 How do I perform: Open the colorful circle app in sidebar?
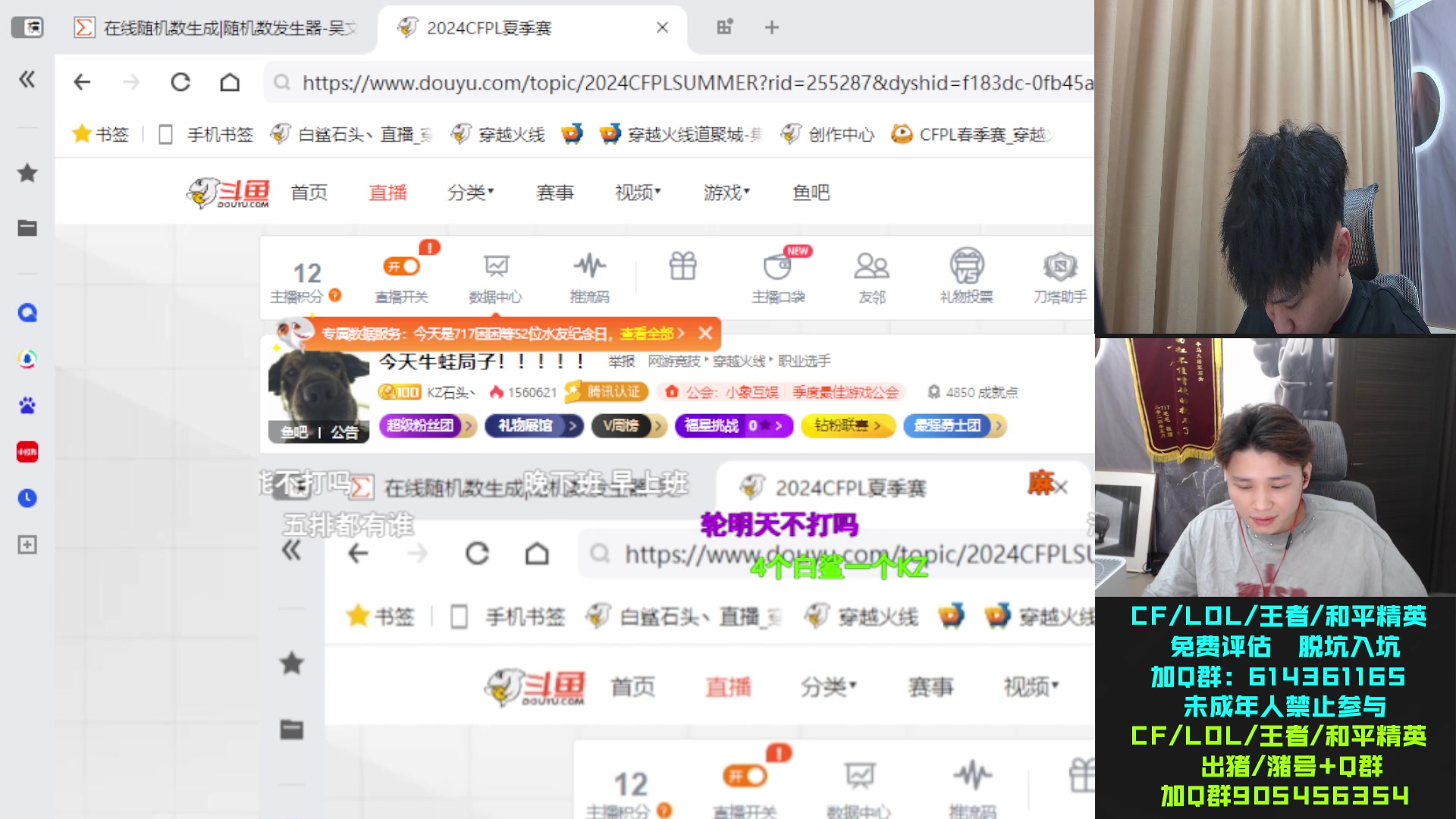click(27, 359)
